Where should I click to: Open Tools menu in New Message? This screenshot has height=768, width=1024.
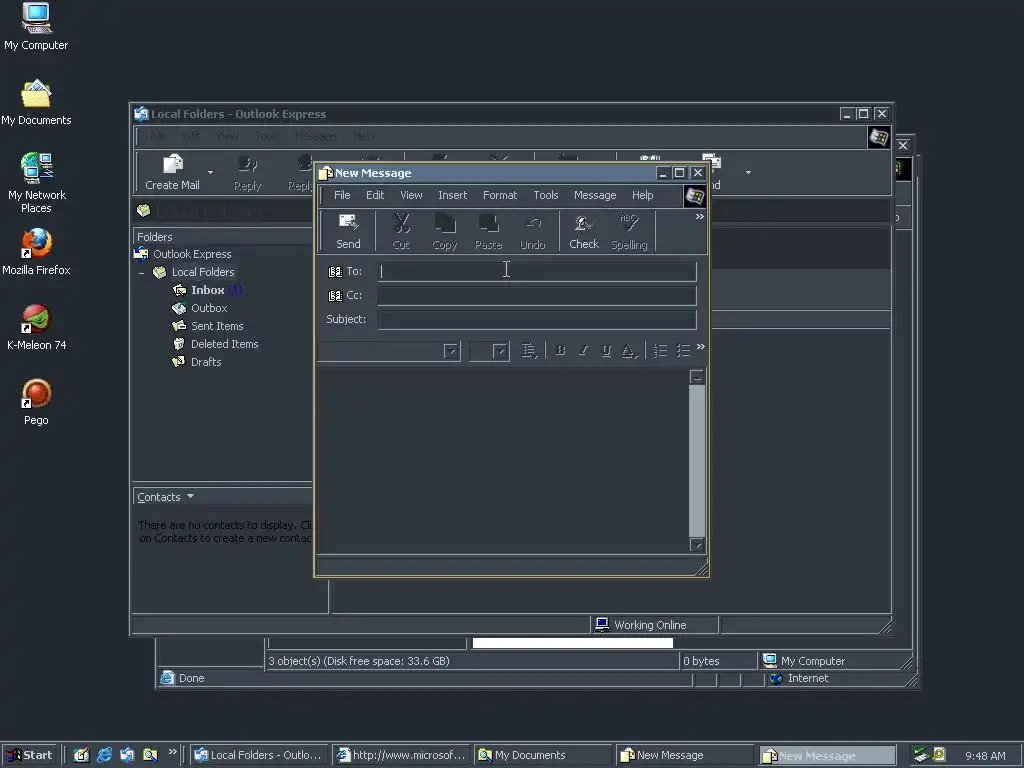(x=545, y=195)
